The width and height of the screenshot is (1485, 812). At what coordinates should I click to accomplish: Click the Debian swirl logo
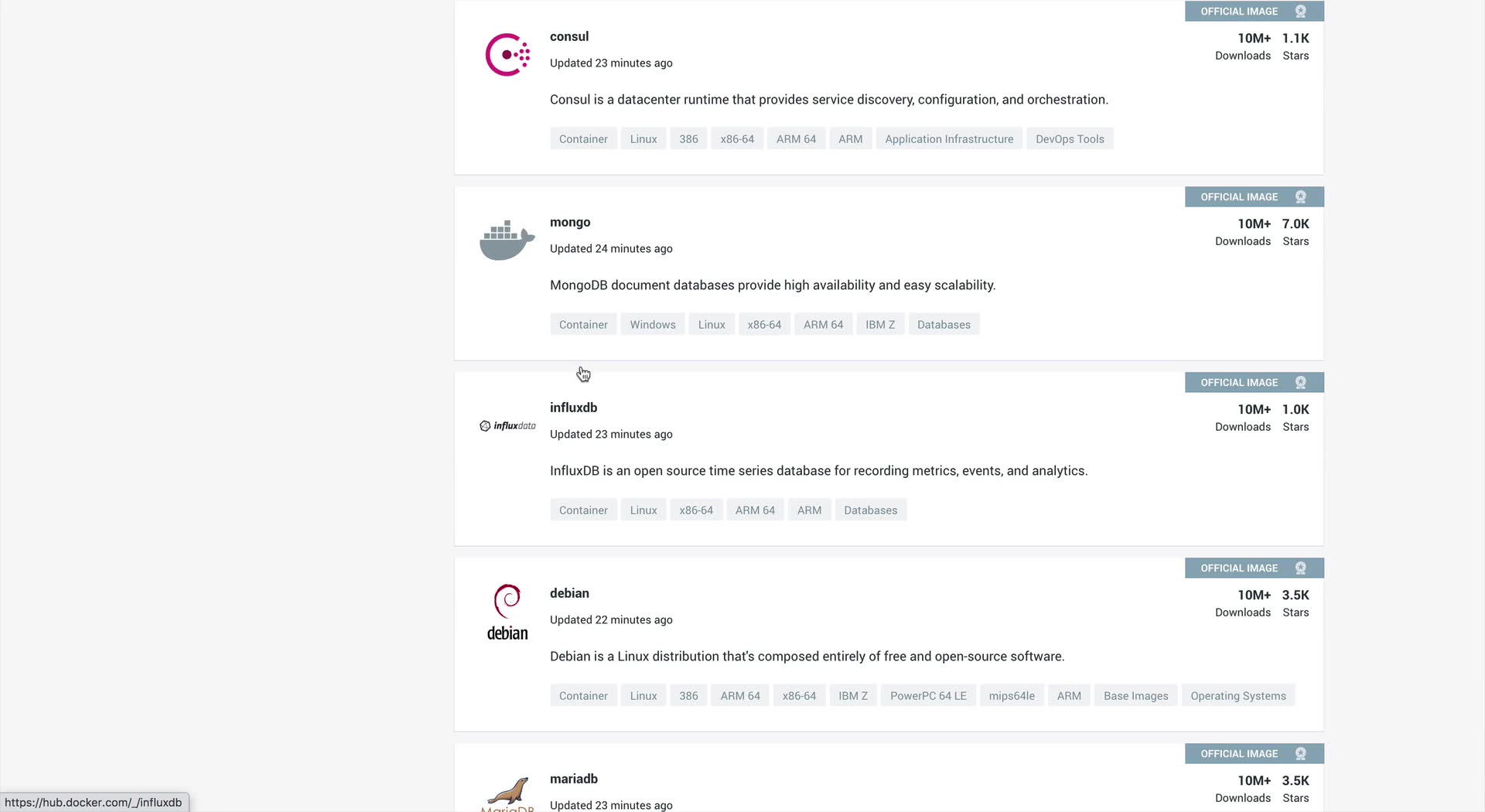(x=507, y=602)
